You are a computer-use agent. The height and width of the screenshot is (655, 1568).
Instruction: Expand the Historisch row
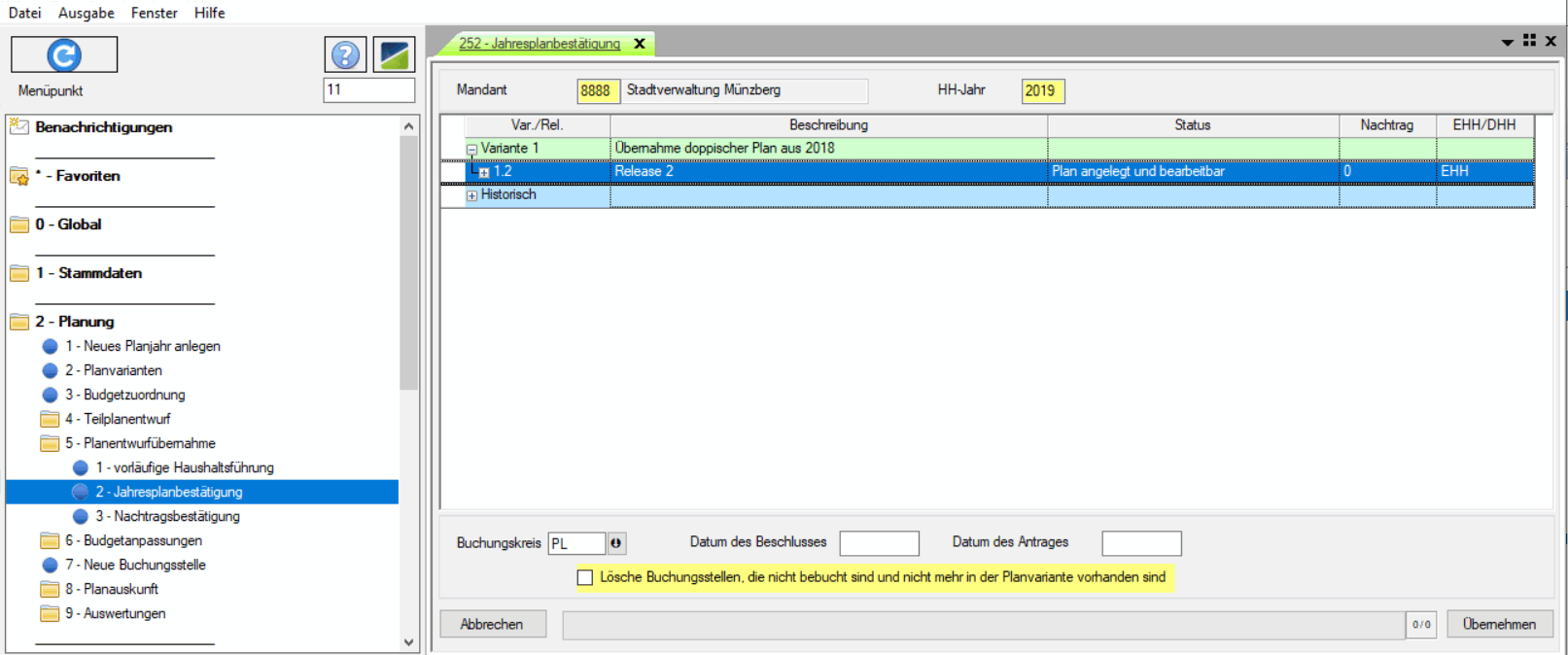pyautogui.click(x=471, y=195)
